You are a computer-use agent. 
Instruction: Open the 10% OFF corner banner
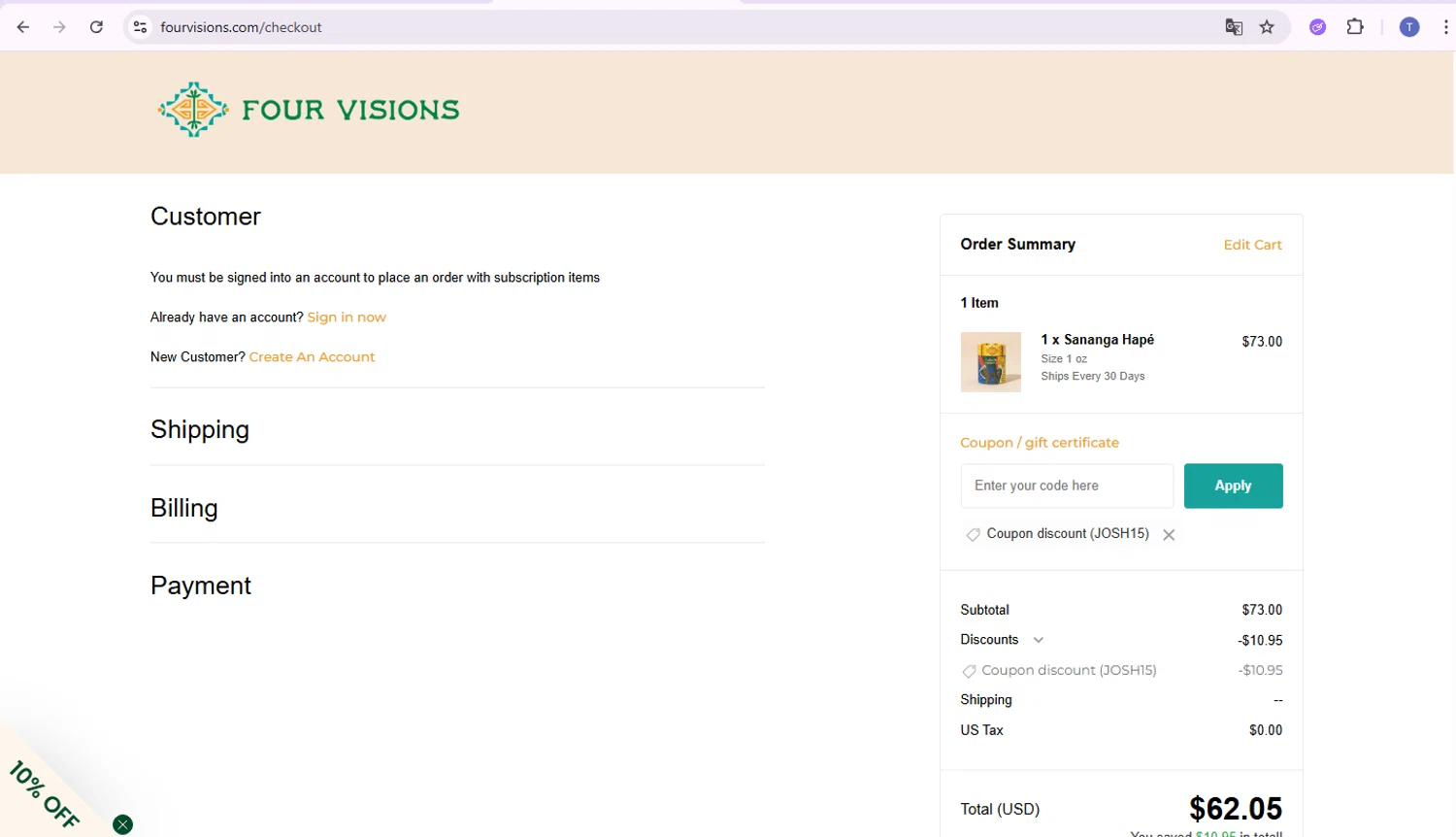pos(44,794)
